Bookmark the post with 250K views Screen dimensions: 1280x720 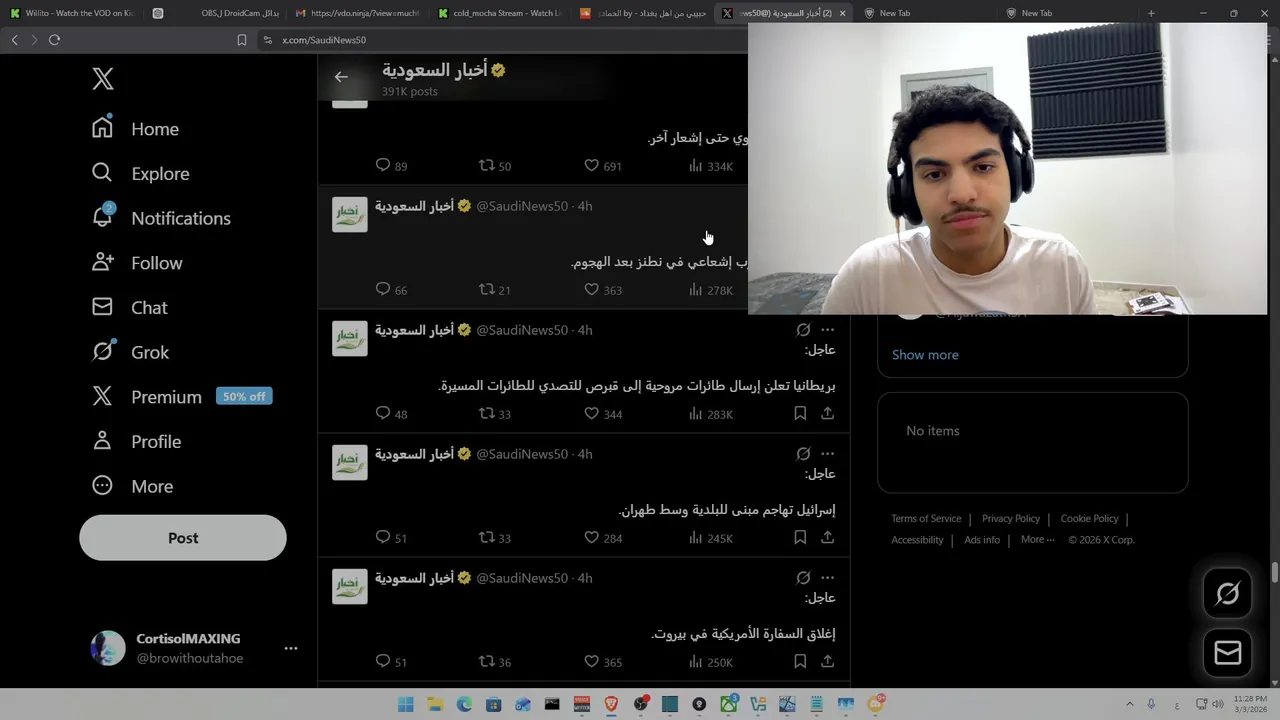point(800,661)
